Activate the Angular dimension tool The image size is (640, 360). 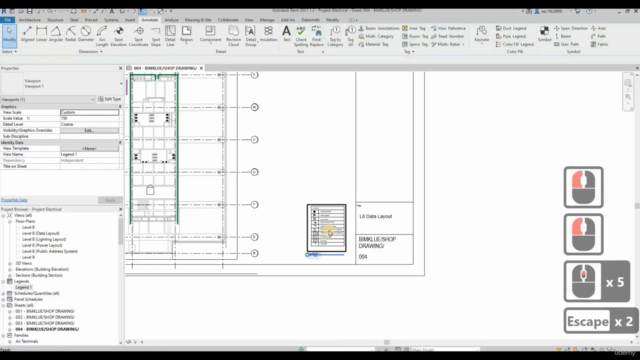(56, 34)
